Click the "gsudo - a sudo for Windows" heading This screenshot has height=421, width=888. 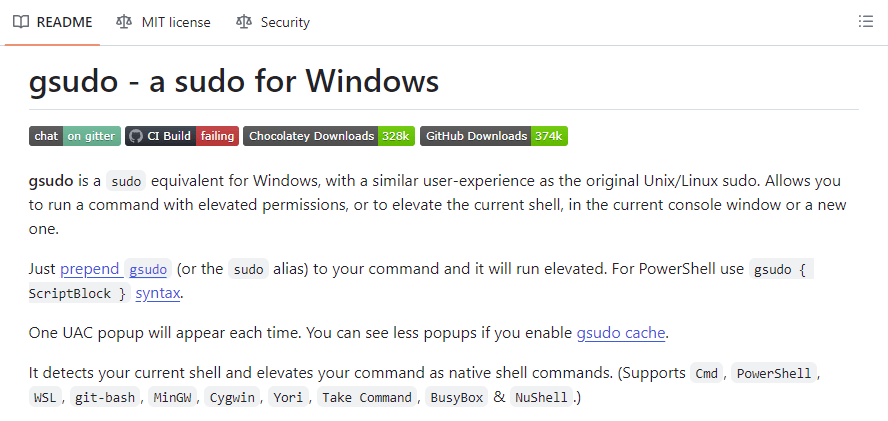234,81
